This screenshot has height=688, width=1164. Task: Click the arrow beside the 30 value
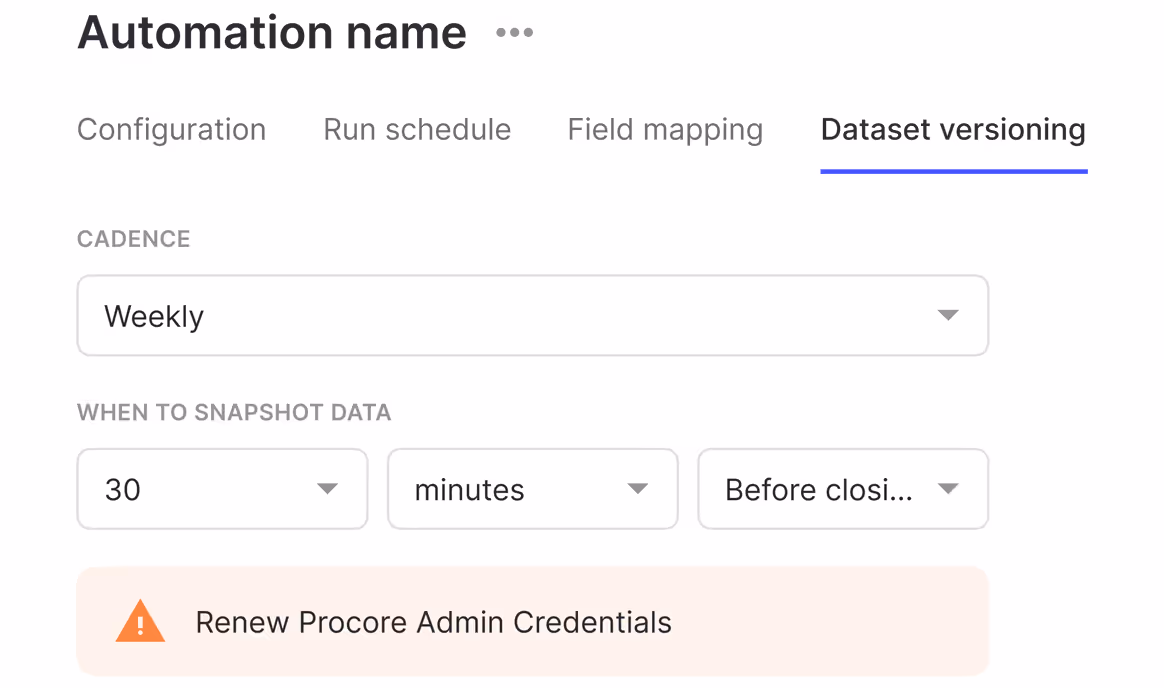click(x=327, y=489)
